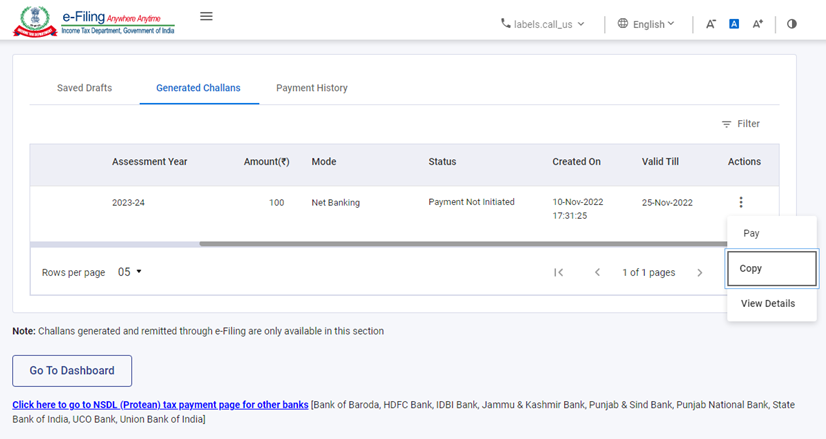
Task: Go to previous page arrow
Action: tap(597, 273)
